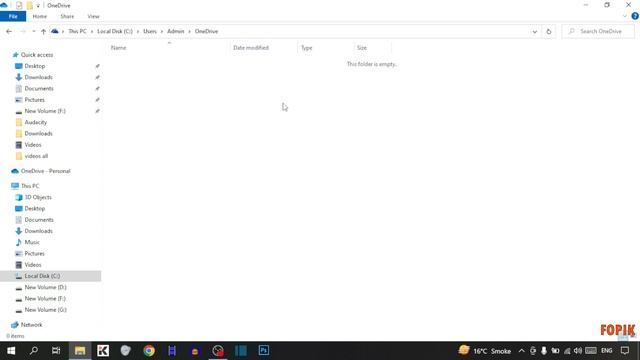Select This PC in navigation pane
The image size is (640, 360).
point(30,186)
